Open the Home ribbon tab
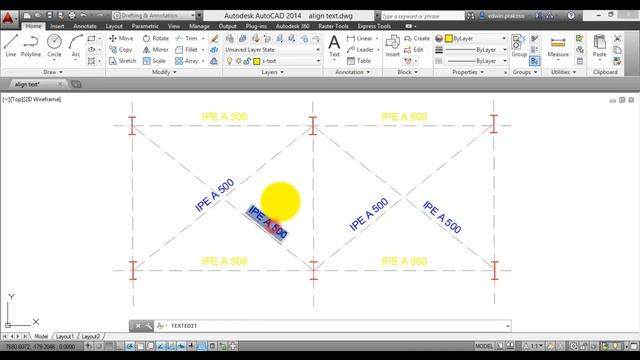The image size is (640, 360). coord(33,26)
